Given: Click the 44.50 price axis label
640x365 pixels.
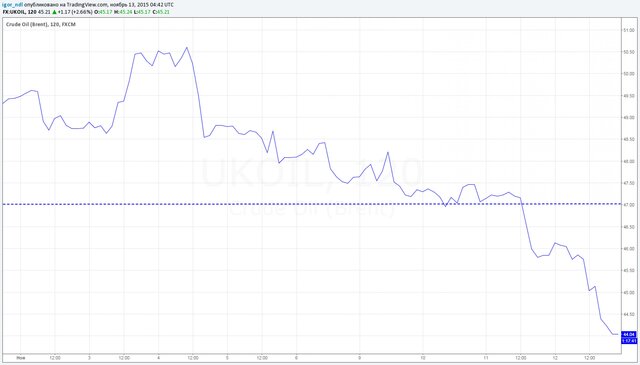Looking at the screenshot, I should (629, 314).
